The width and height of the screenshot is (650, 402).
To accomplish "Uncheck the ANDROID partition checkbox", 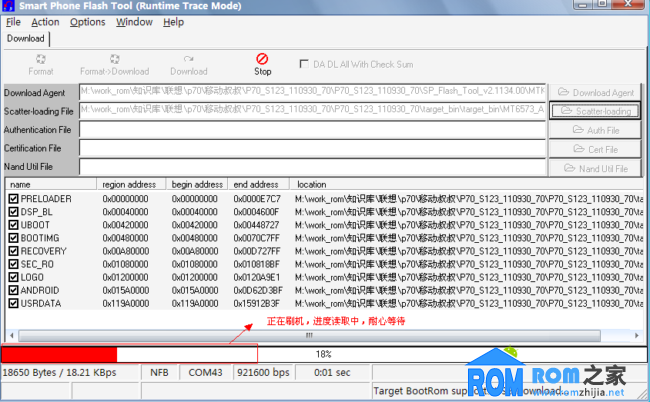I will pos(13,290).
